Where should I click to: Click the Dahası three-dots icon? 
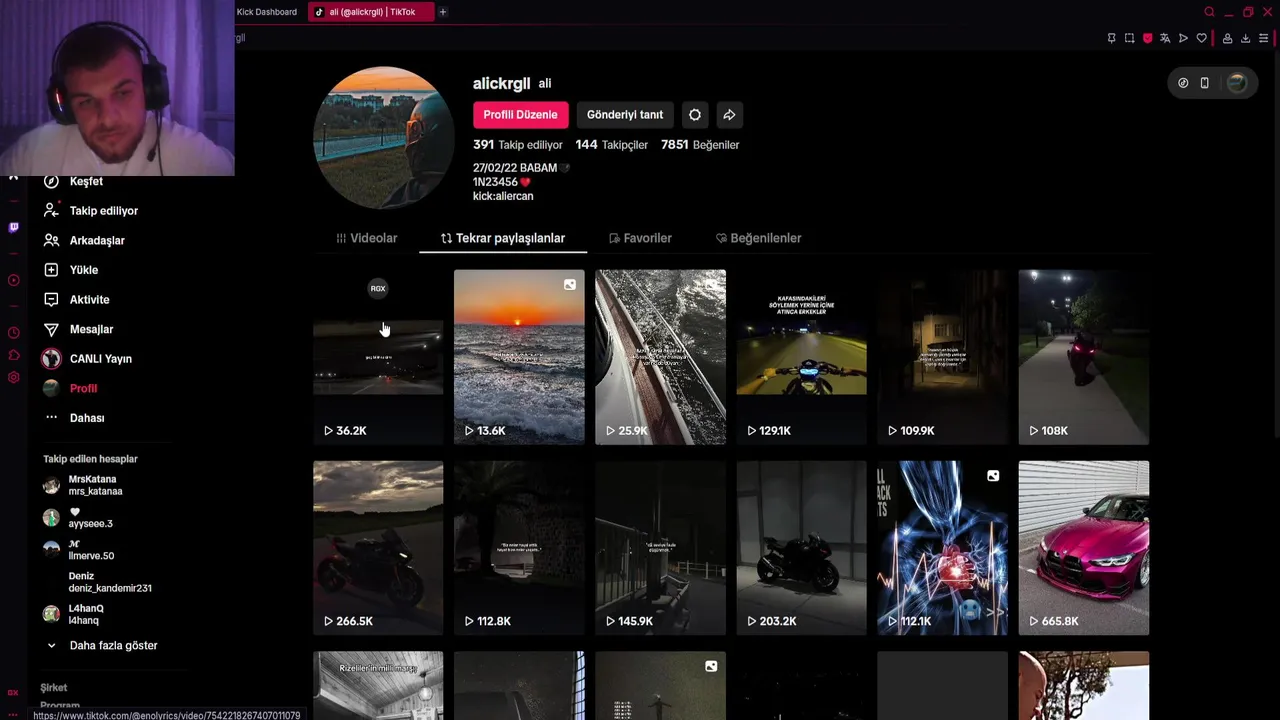pos(51,417)
